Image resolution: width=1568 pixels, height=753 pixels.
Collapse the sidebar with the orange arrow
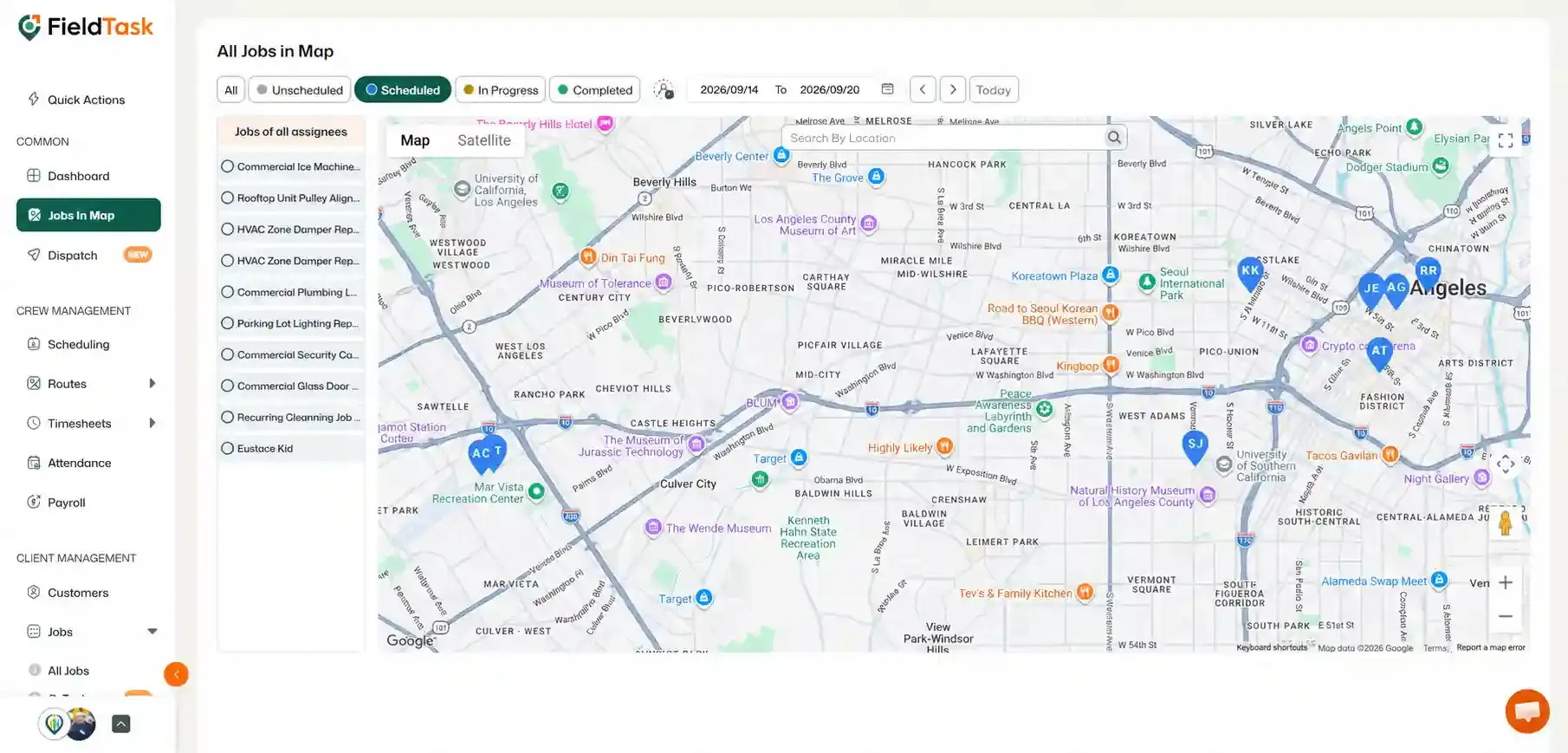pos(176,674)
